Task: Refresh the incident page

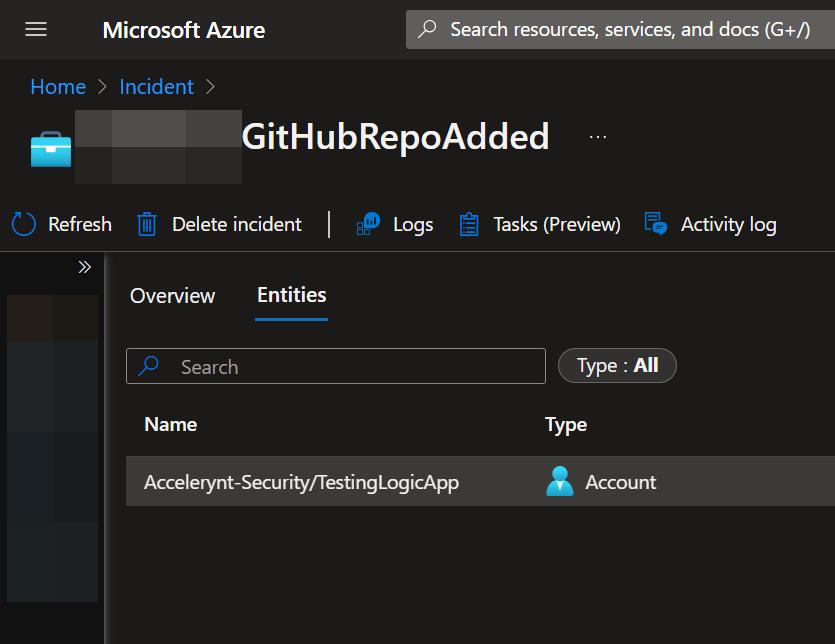Action: coord(62,224)
